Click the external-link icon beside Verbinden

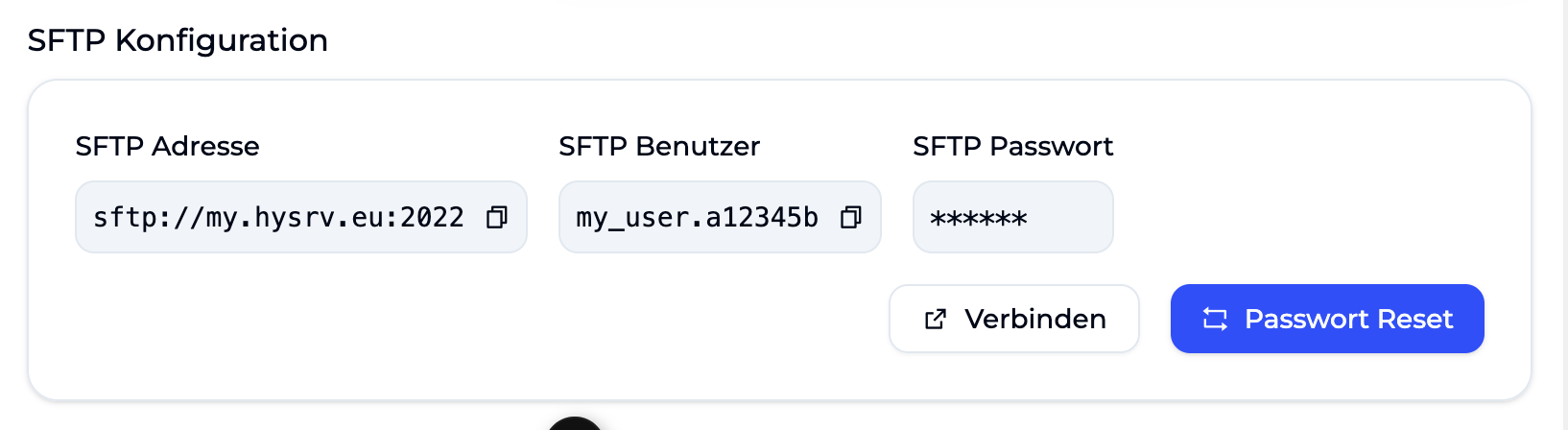click(x=936, y=320)
